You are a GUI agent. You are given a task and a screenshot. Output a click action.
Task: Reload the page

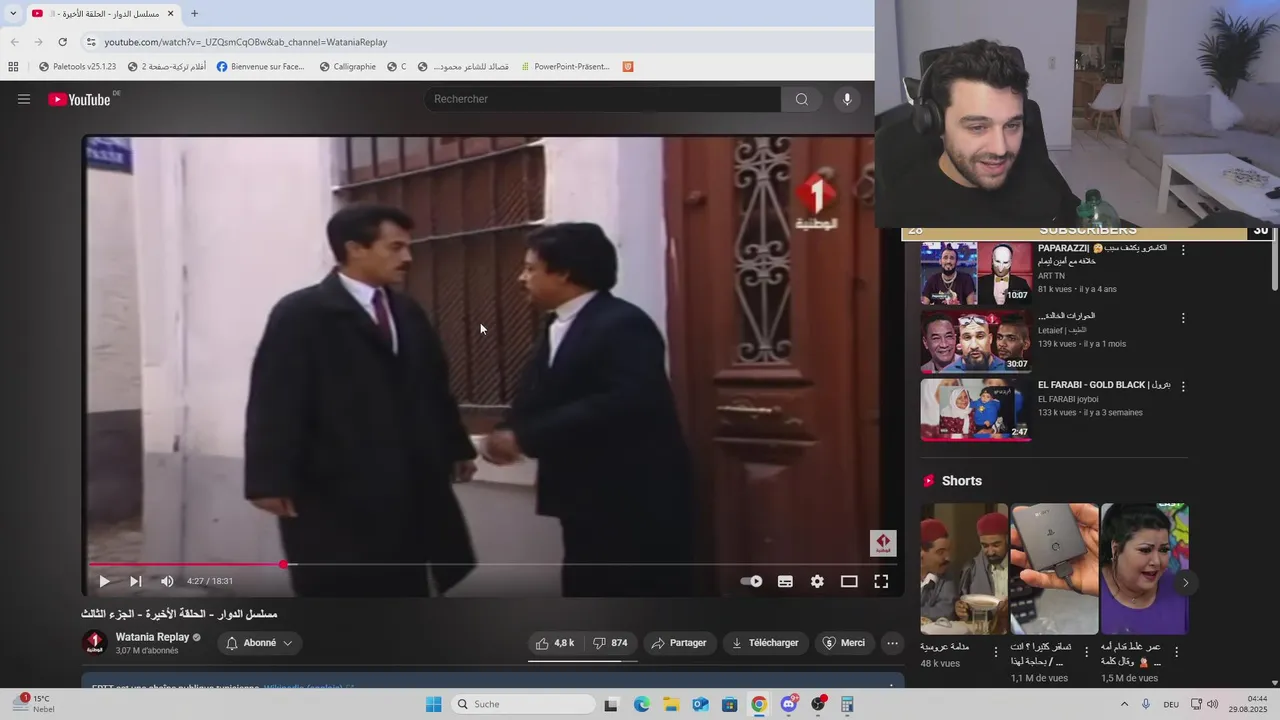62,42
